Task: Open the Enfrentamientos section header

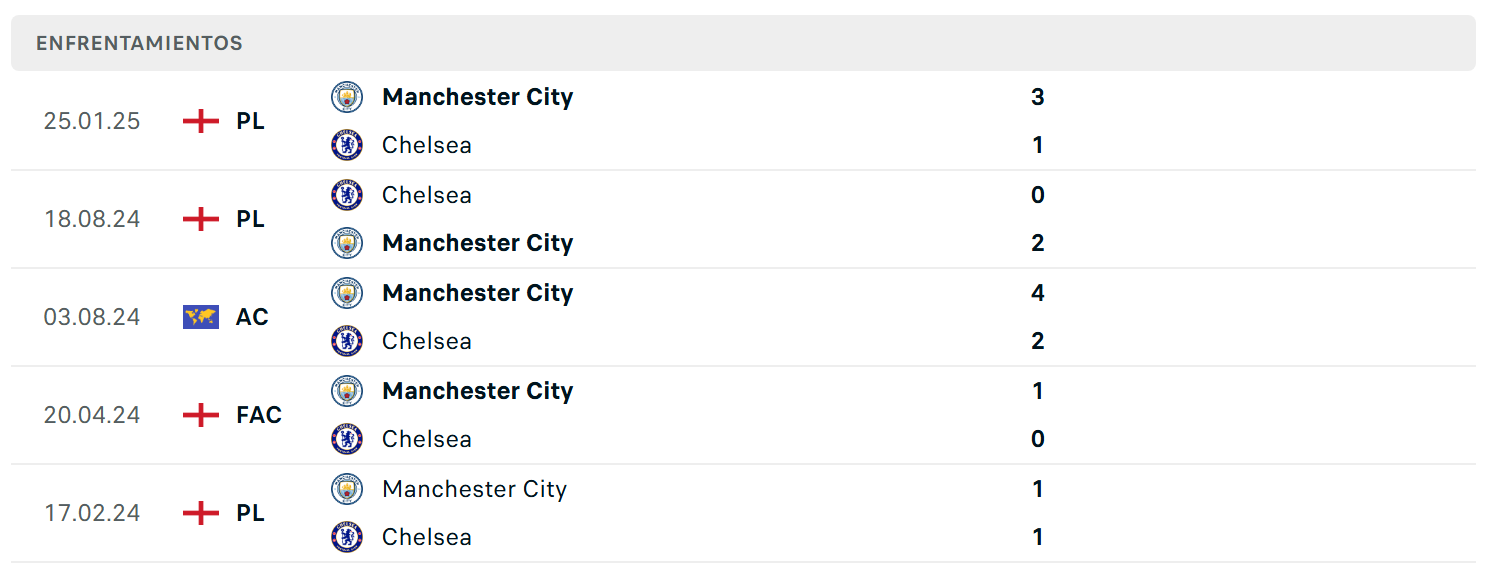Action: (743, 43)
